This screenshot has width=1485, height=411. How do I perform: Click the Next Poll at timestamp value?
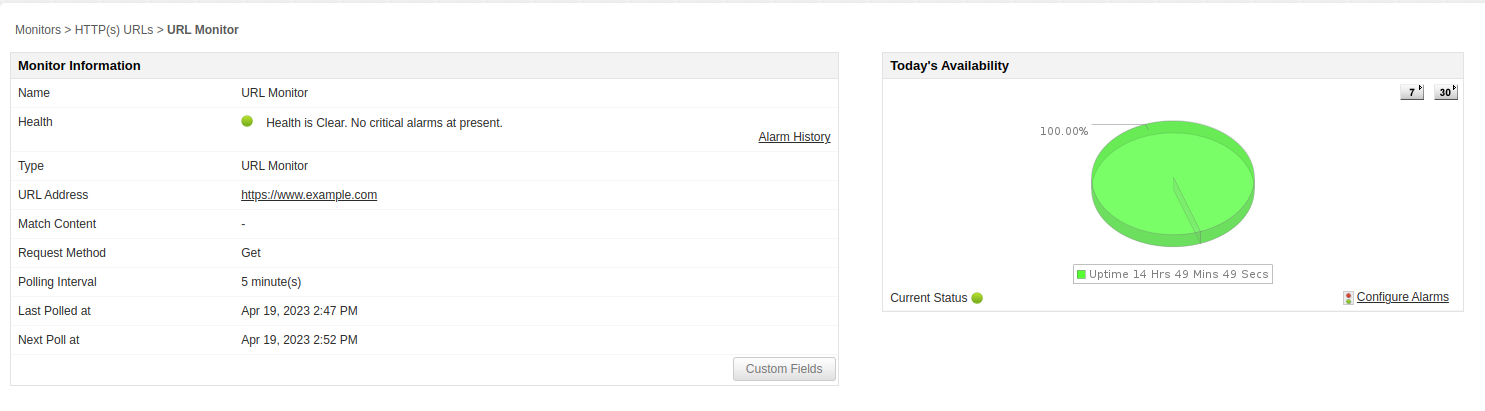(x=299, y=340)
